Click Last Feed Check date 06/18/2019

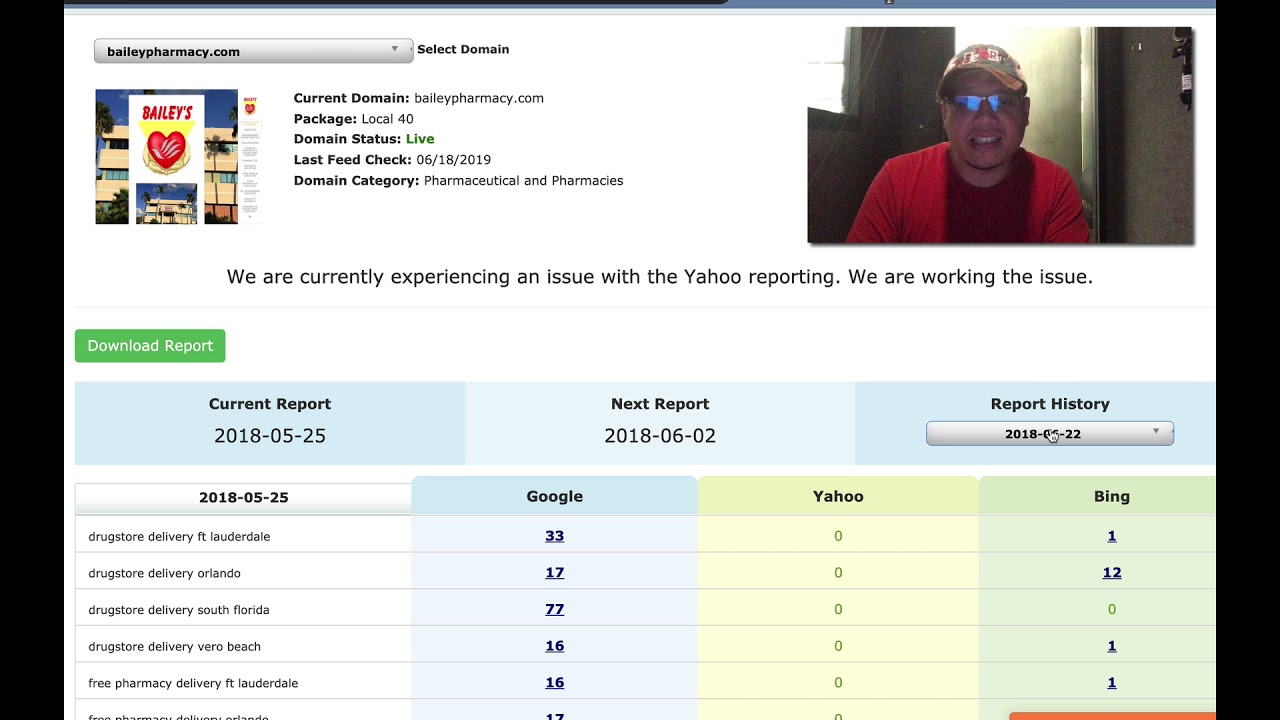(x=453, y=160)
